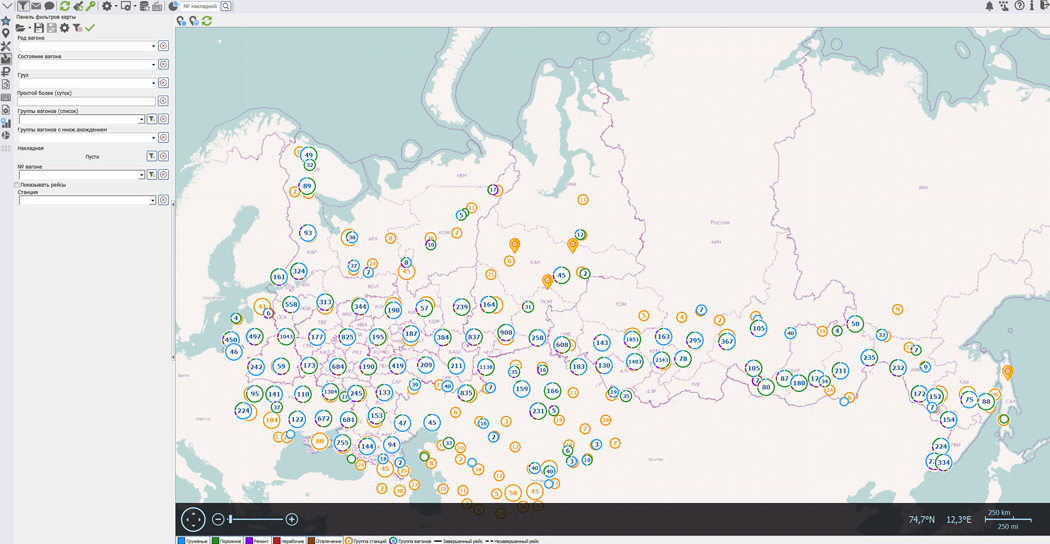Click the notifications bell icon

click(x=990, y=6)
